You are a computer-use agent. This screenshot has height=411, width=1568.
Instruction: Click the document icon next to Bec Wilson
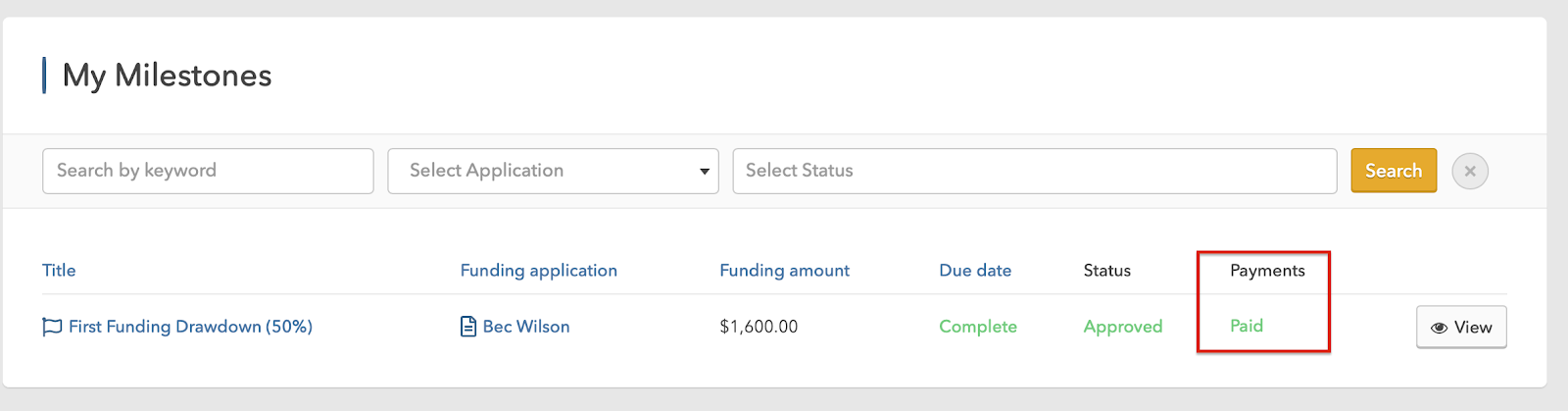468,327
